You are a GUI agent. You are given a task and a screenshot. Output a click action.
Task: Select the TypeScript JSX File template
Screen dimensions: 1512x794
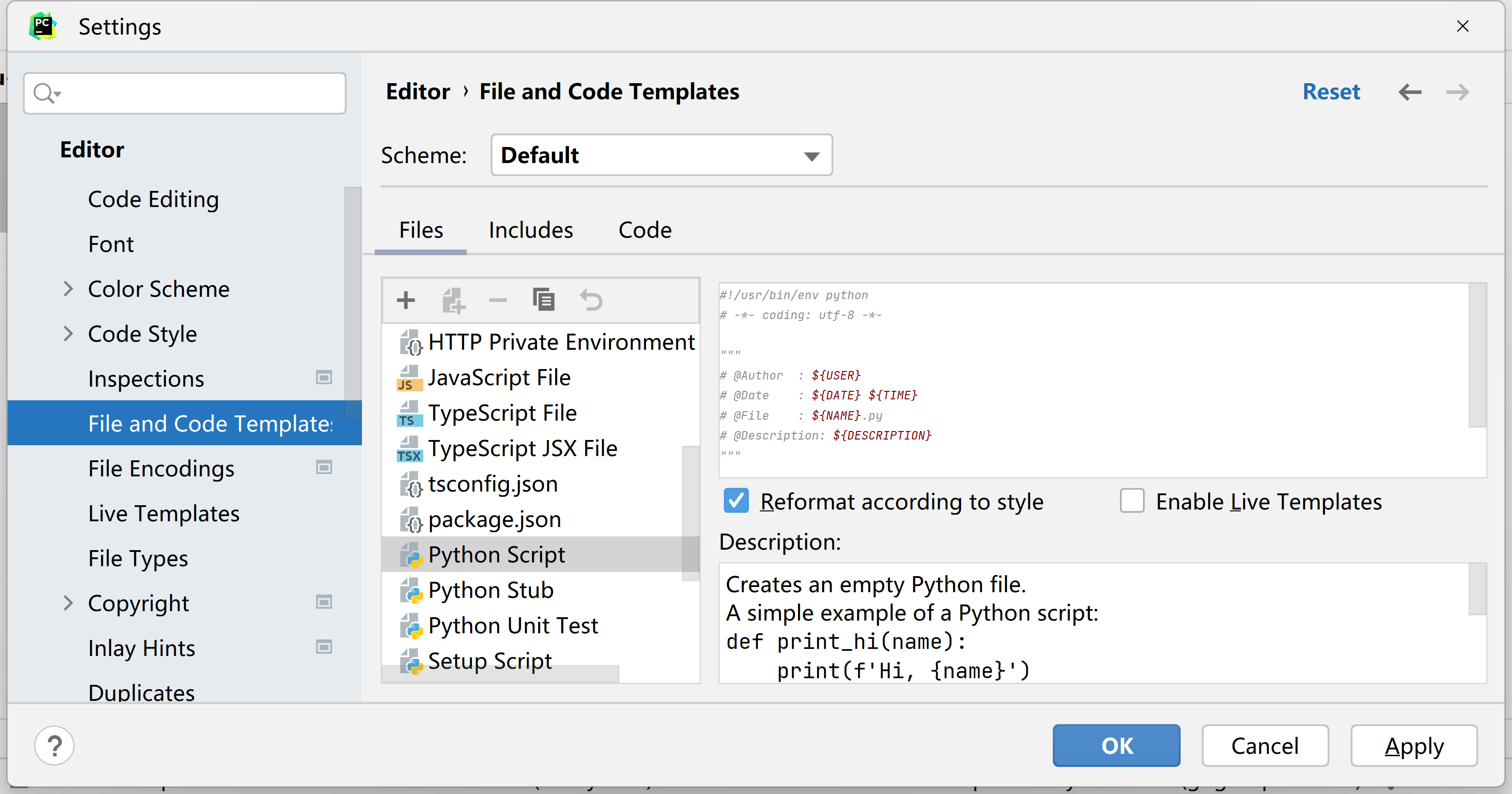click(523, 449)
